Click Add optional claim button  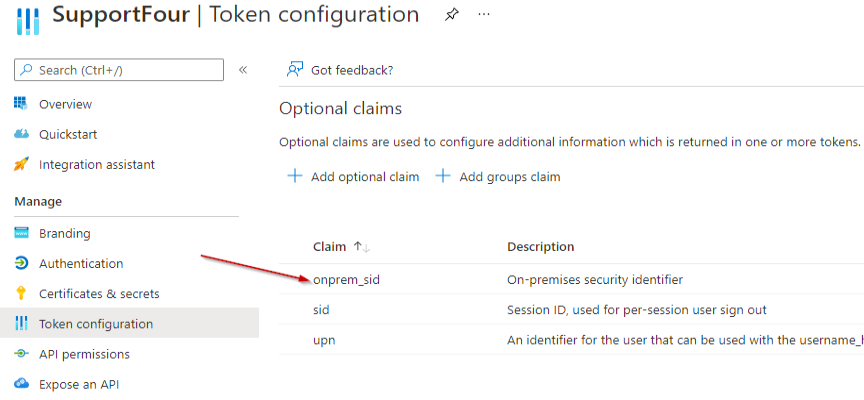(x=353, y=177)
